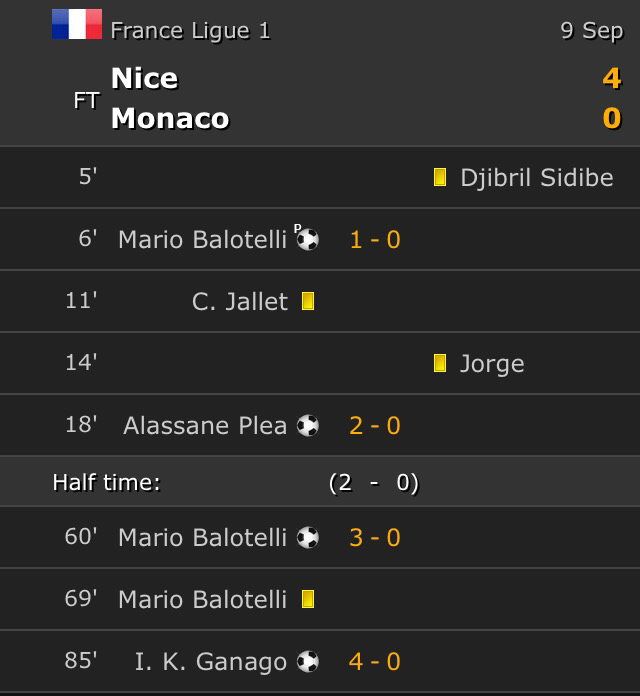
Task: Click Mario Balotelli's name at 6'
Action: point(202,239)
